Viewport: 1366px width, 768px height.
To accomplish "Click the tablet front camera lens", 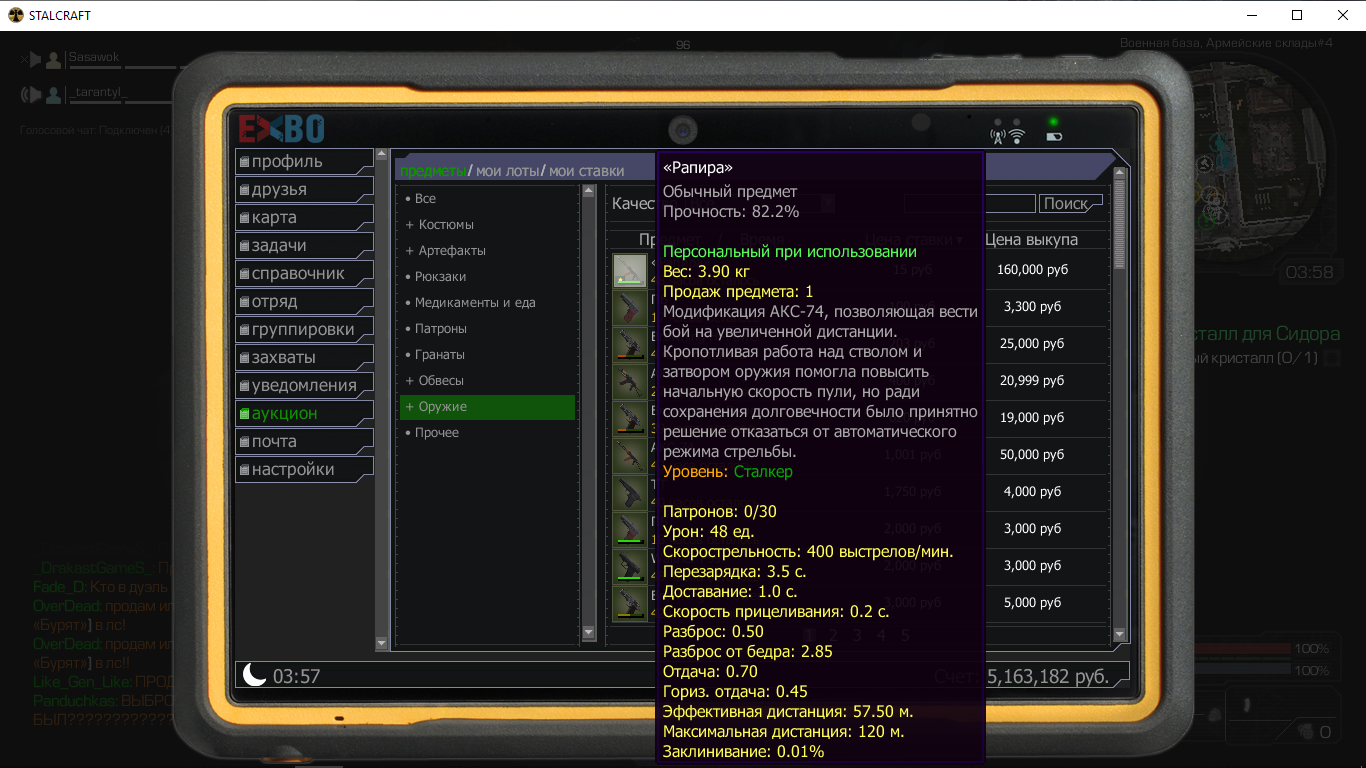I will (683, 129).
